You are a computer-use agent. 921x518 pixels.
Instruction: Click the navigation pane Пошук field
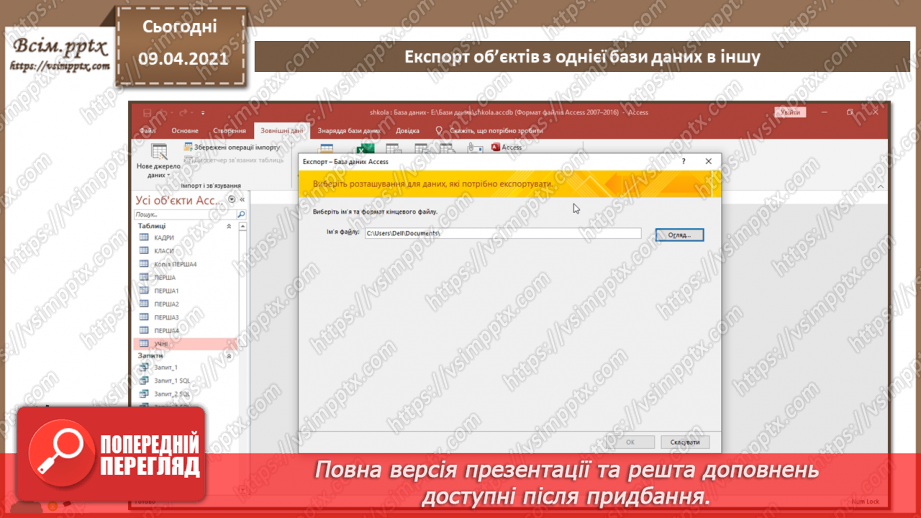click(185, 214)
